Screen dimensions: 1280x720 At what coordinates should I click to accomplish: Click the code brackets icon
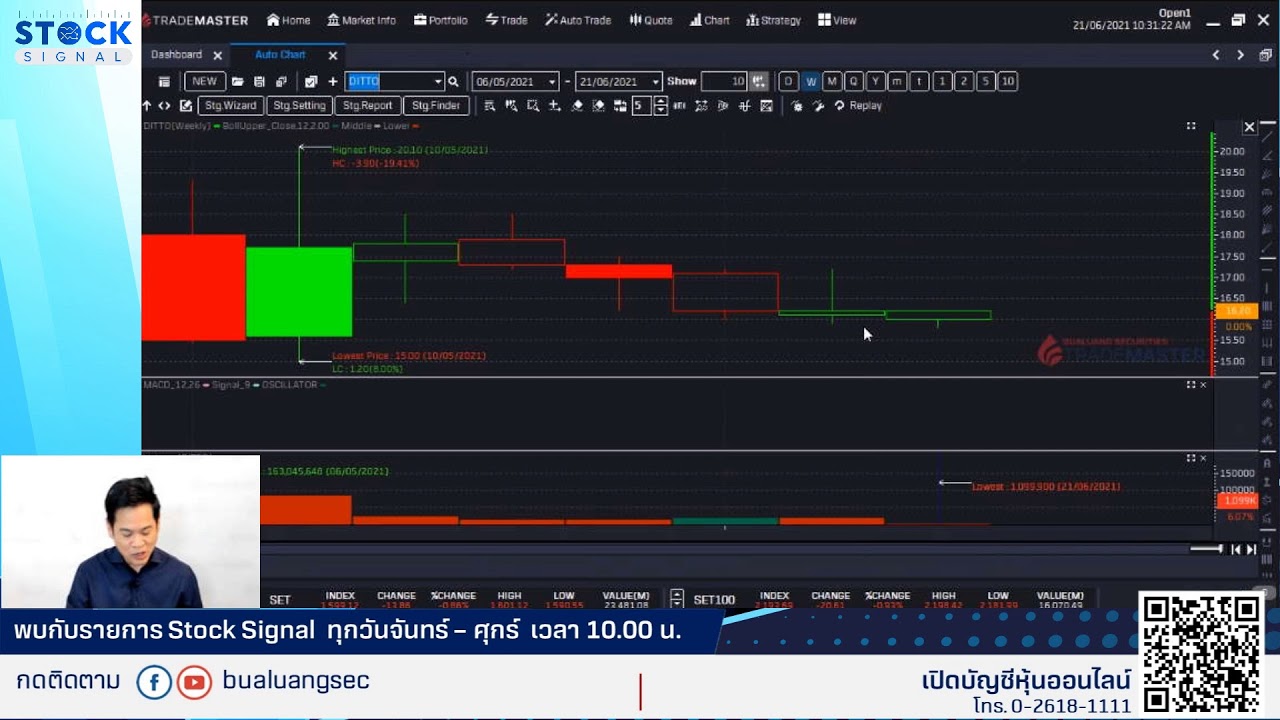tap(164, 106)
